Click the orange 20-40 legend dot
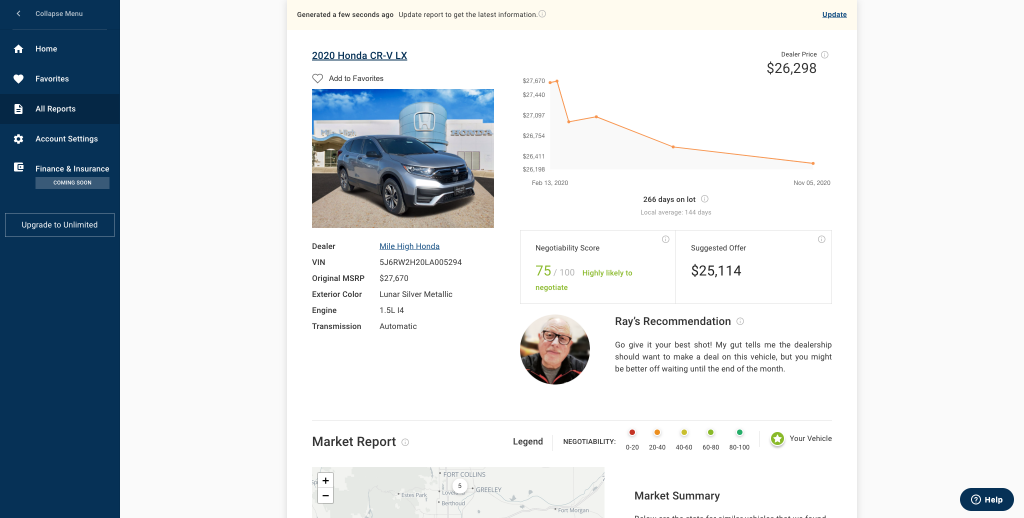1024x518 pixels. [657, 432]
